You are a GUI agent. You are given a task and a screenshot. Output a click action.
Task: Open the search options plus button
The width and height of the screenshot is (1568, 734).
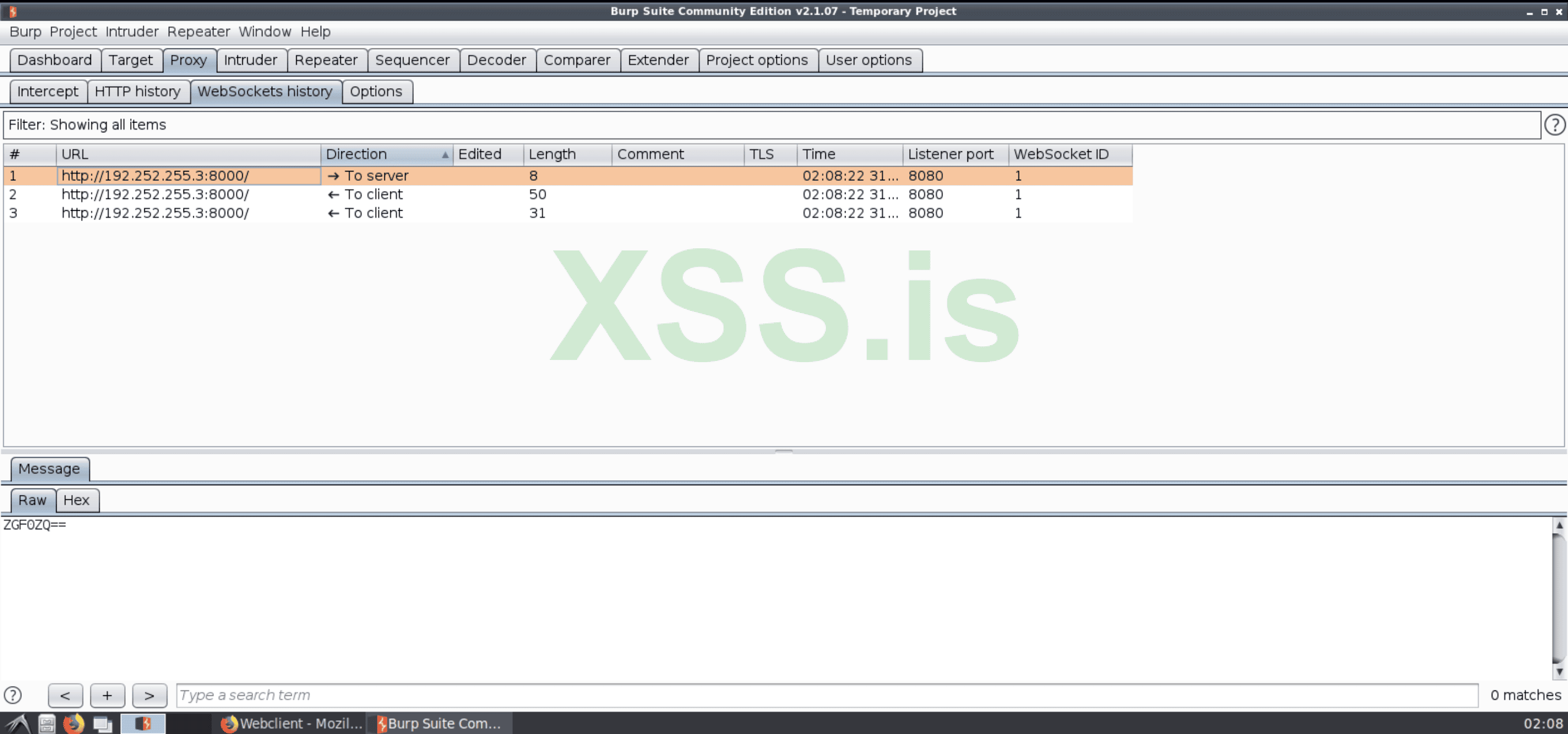pyautogui.click(x=107, y=695)
